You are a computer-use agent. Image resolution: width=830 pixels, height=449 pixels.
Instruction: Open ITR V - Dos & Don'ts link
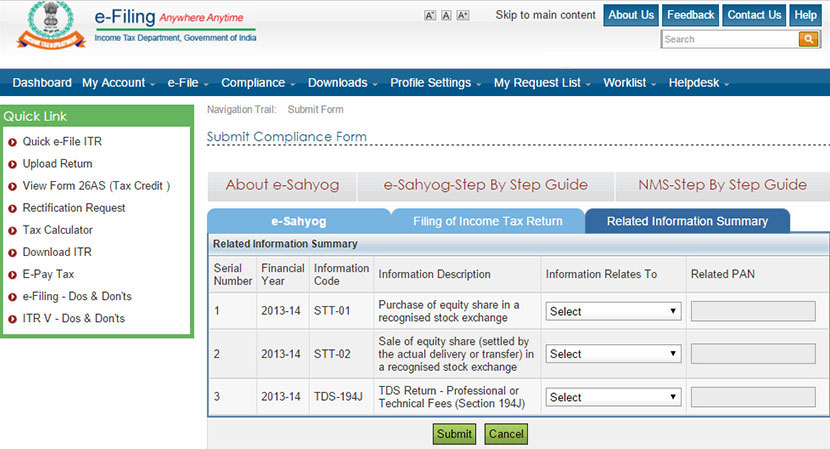[74, 319]
